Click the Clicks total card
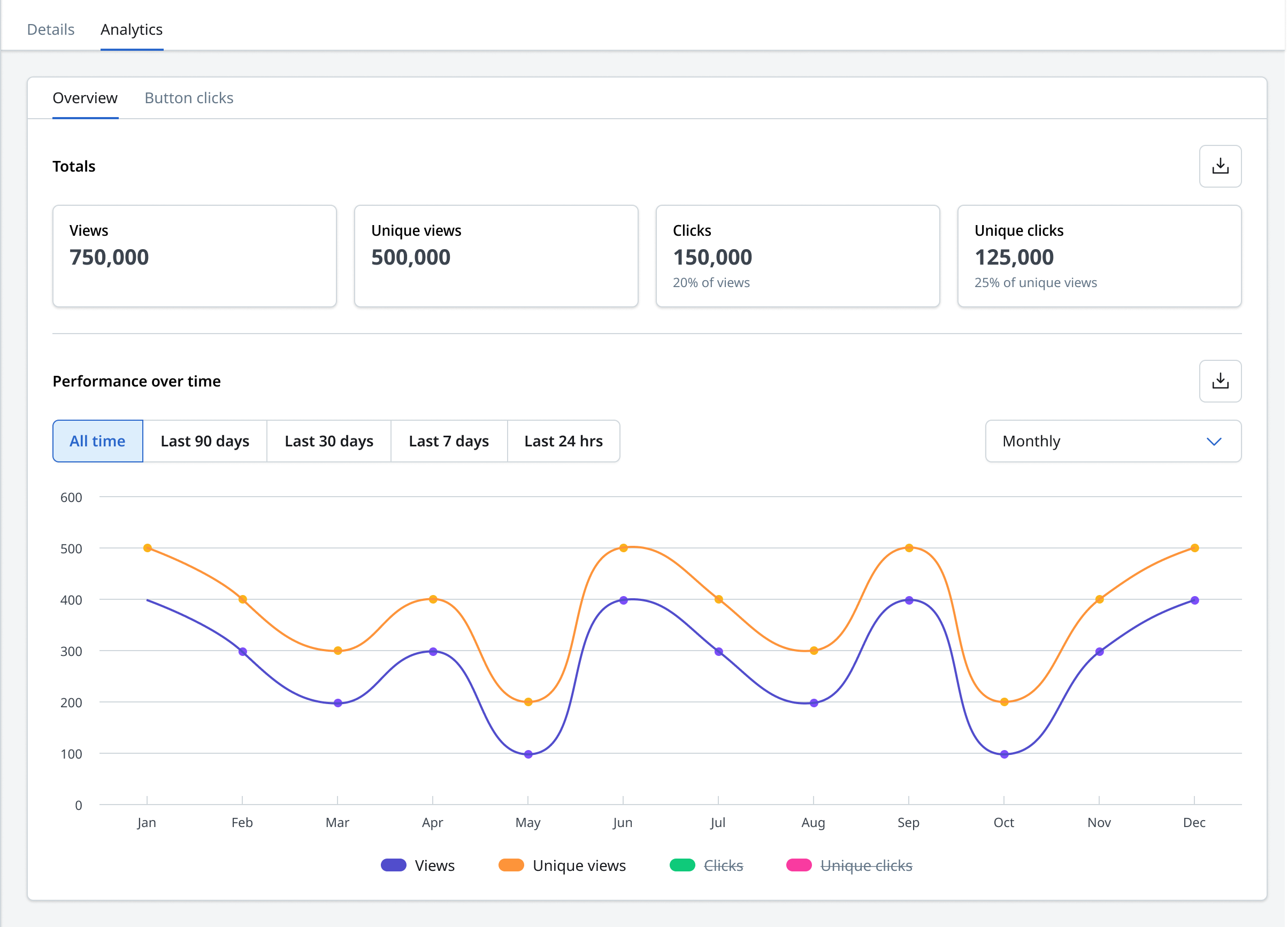Viewport: 1288px width, 927px height. pos(798,256)
